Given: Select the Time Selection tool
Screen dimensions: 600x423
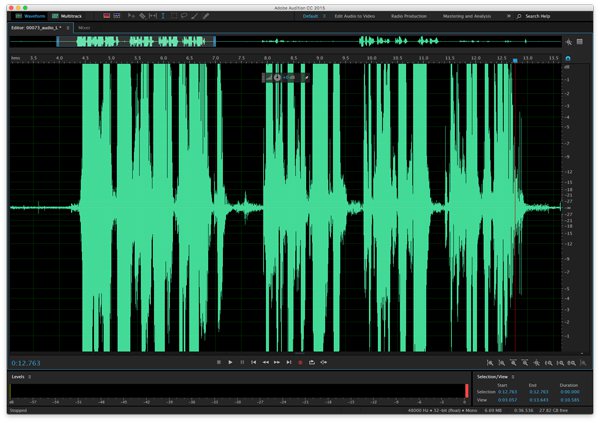Looking at the screenshot, I should click(x=163, y=16).
